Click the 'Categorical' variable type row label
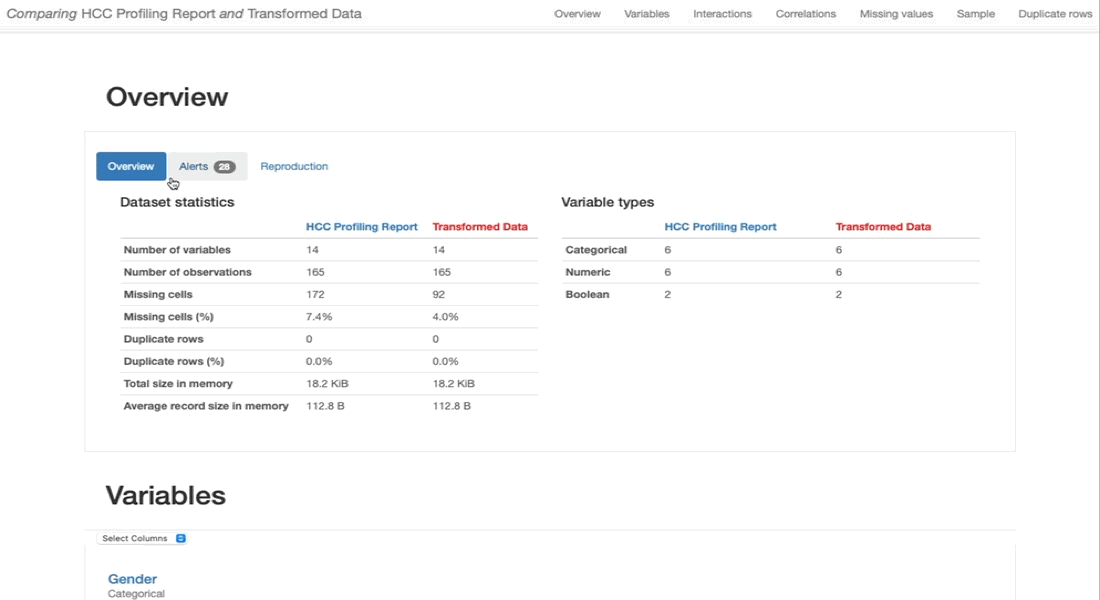The width and height of the screenshot is (1100, 600). (x=596, y=250)
